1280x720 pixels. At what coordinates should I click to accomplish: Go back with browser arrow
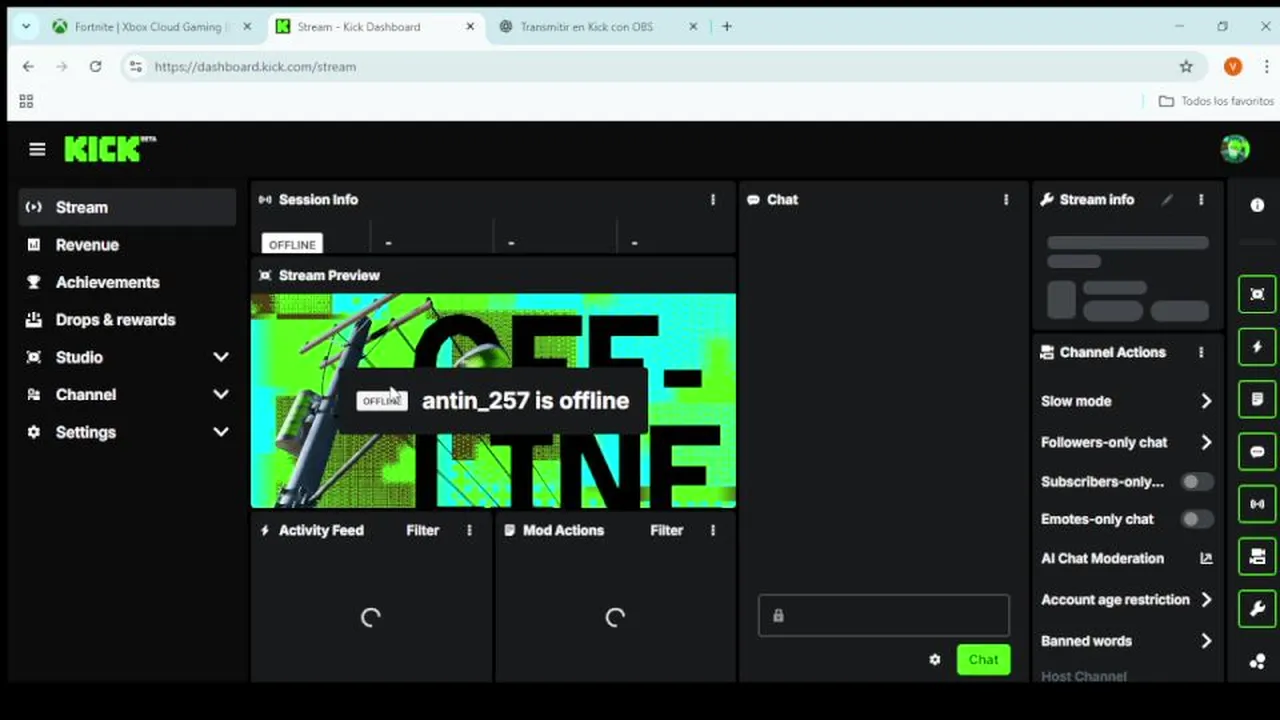coord(28,67)
